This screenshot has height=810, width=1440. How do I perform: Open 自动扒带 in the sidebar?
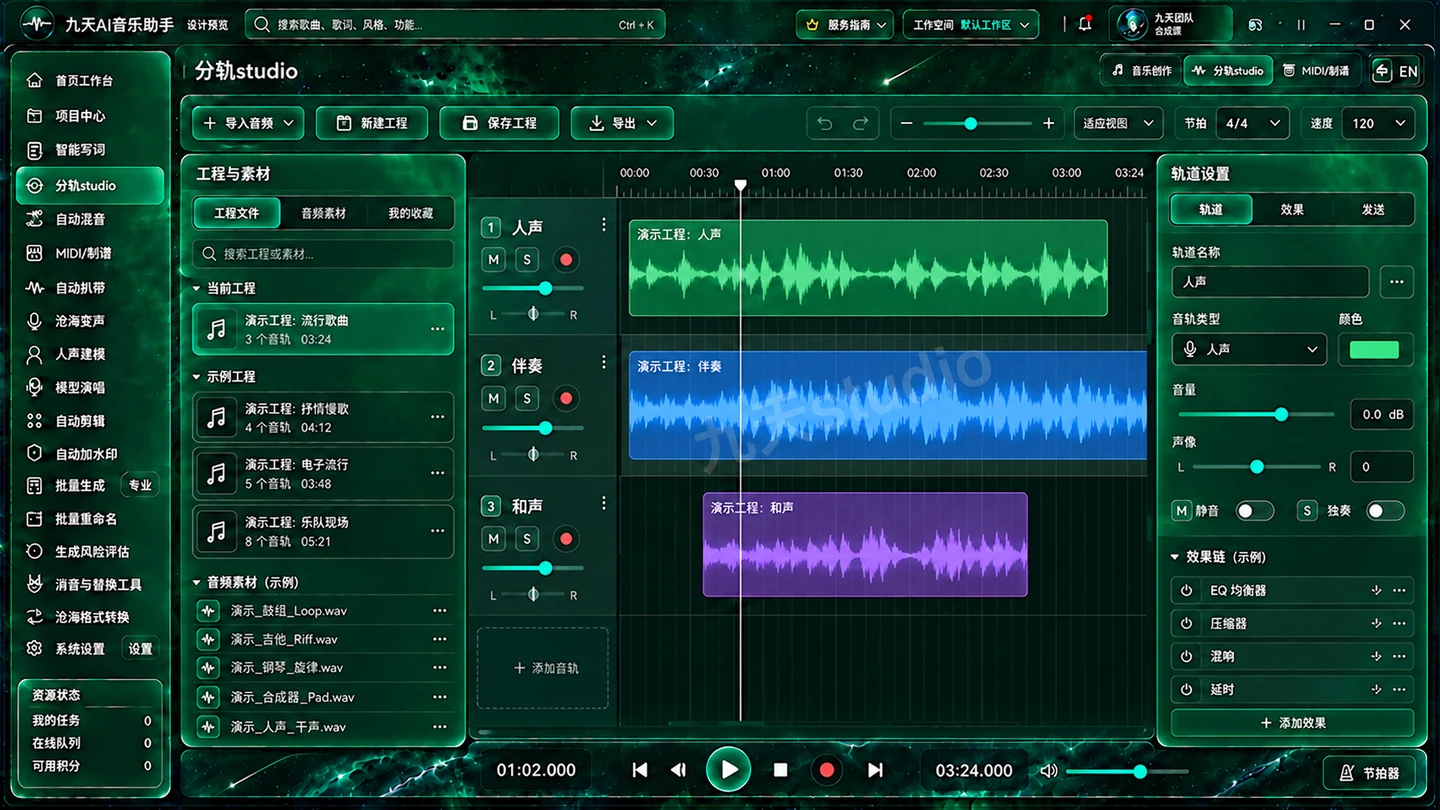(x=81, y=288)
